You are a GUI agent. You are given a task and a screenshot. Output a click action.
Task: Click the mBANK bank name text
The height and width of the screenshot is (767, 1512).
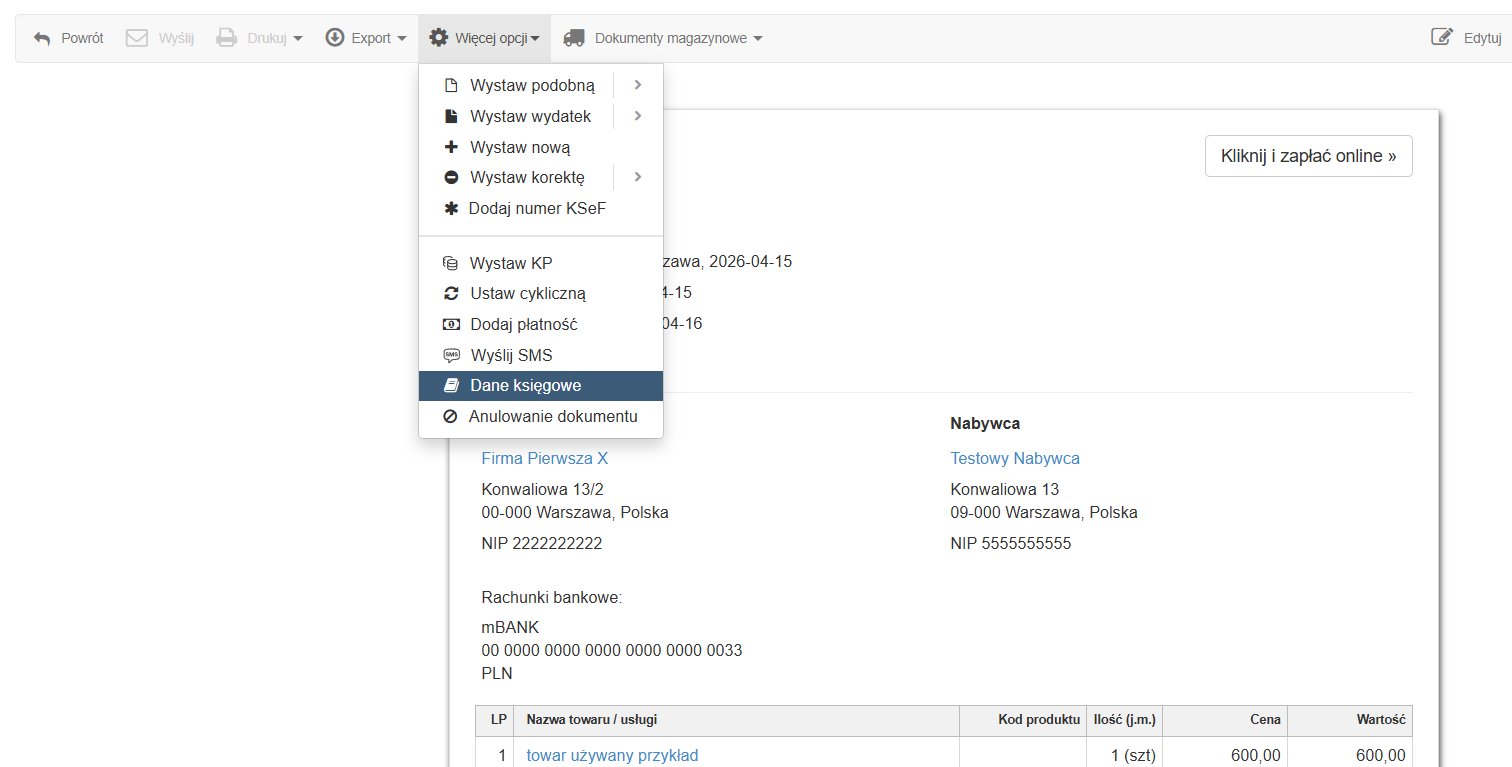pyautogui.click(x=510, y=628)
